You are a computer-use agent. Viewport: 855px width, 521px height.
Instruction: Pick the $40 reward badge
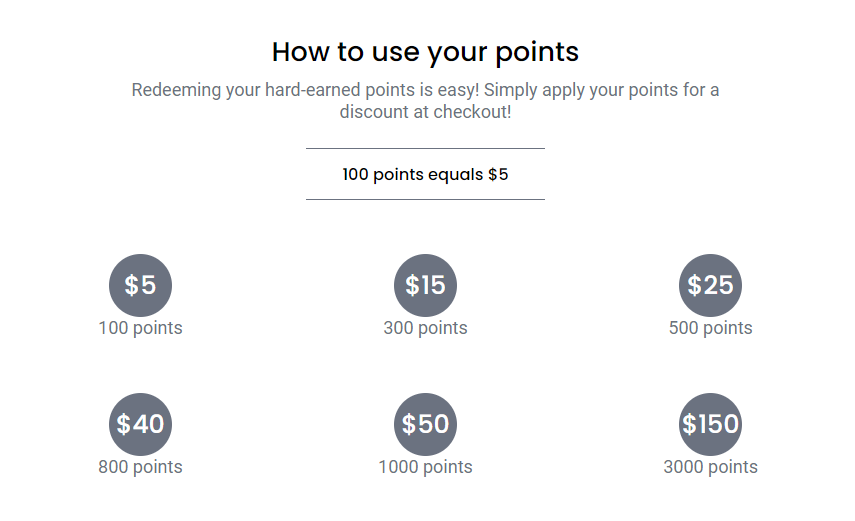(x=140, y=424)
